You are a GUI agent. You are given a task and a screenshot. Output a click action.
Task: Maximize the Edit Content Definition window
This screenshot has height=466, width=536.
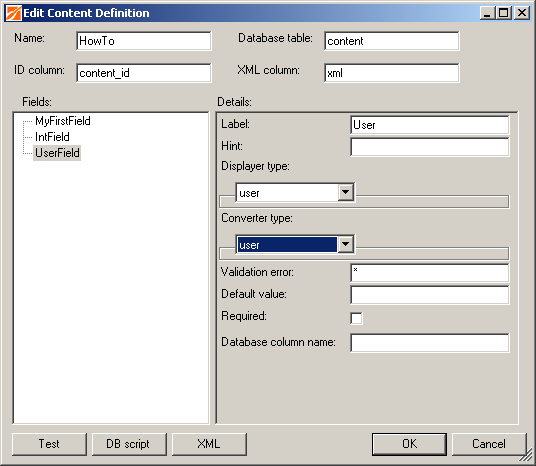(x=504, y=13)
